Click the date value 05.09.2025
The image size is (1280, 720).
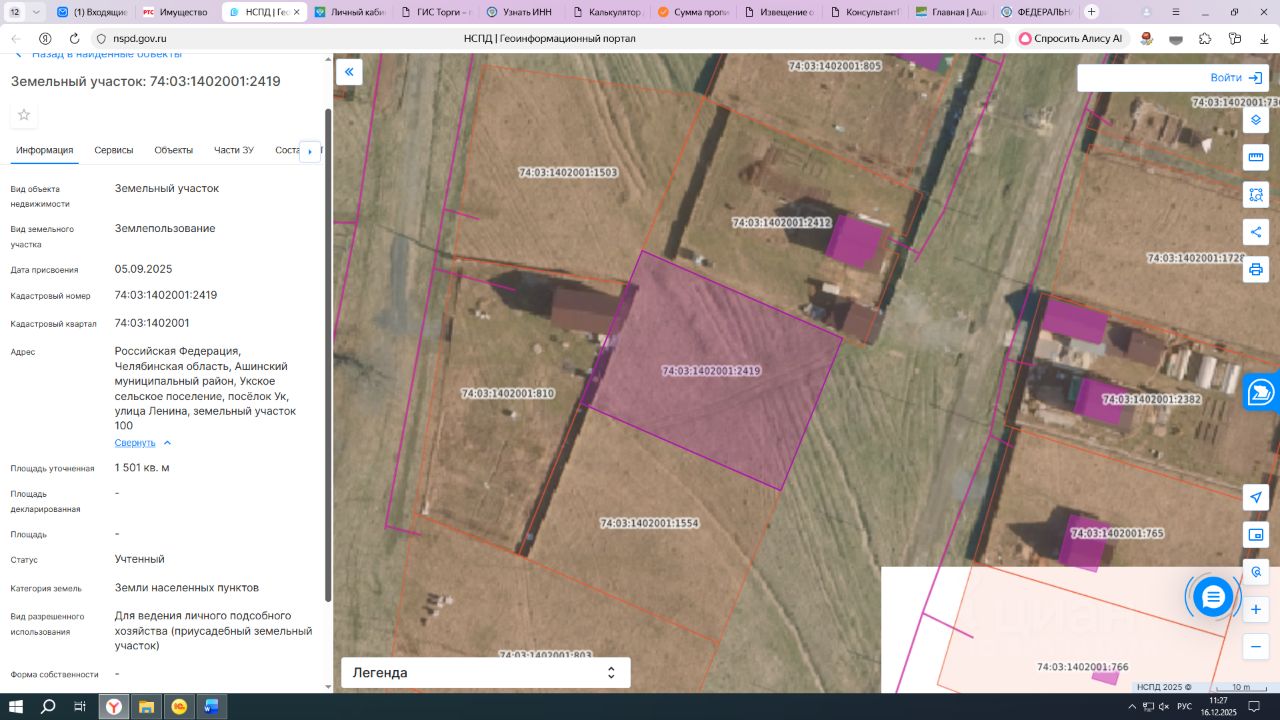(x=144, y=270)
